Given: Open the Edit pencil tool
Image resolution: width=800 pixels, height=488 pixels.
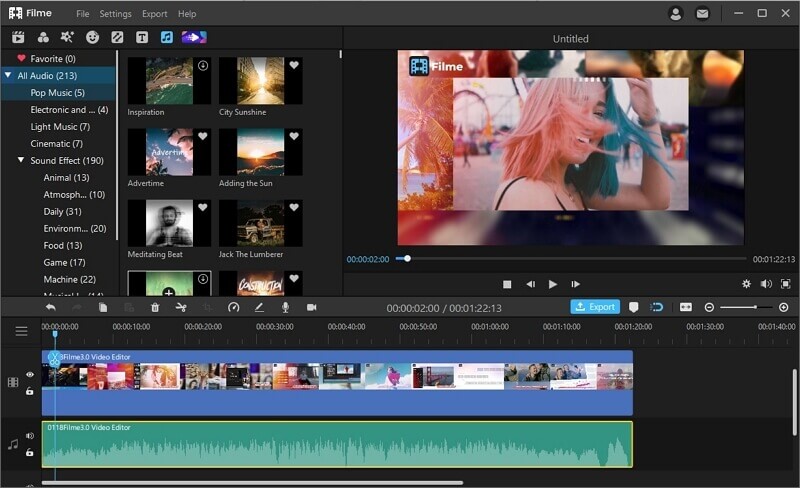Looking at the screenshot, I should click(x=259, y=307).
